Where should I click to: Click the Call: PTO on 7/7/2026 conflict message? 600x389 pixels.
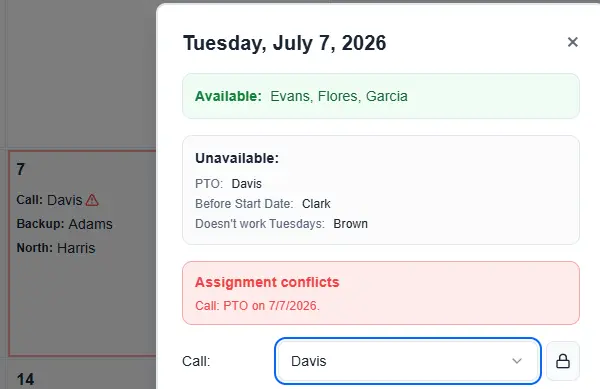click(x=257, y=306)
